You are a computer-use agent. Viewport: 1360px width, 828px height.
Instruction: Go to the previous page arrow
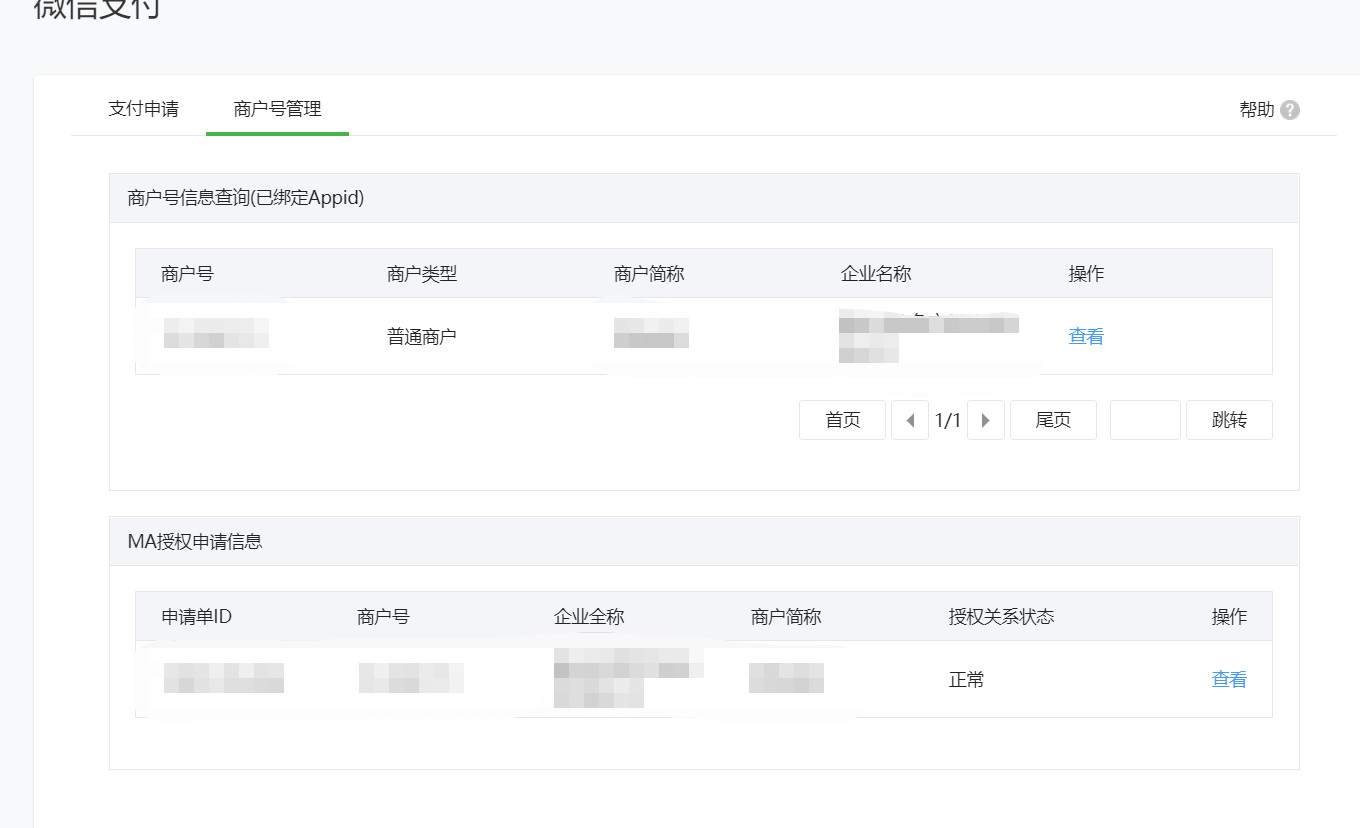(909, 421)
